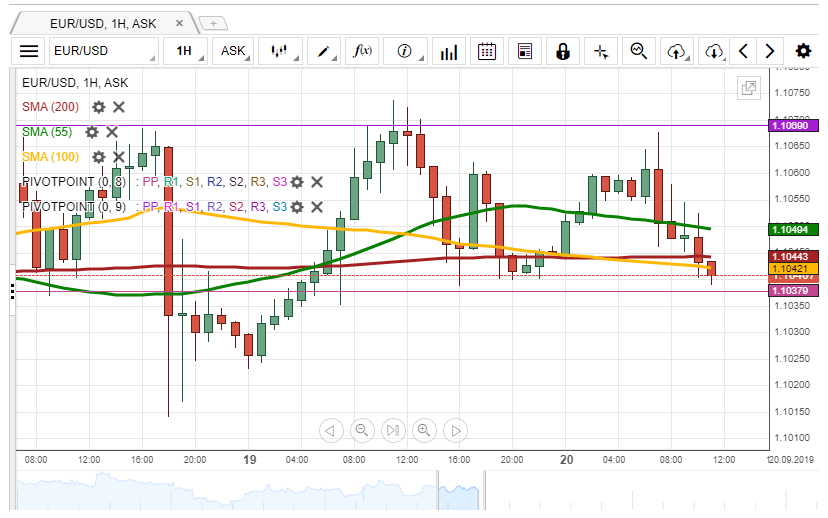Activate the crosshair cursor tool
Image resolution: width=828 pixels, height=518 pixels.
(601, 51)
